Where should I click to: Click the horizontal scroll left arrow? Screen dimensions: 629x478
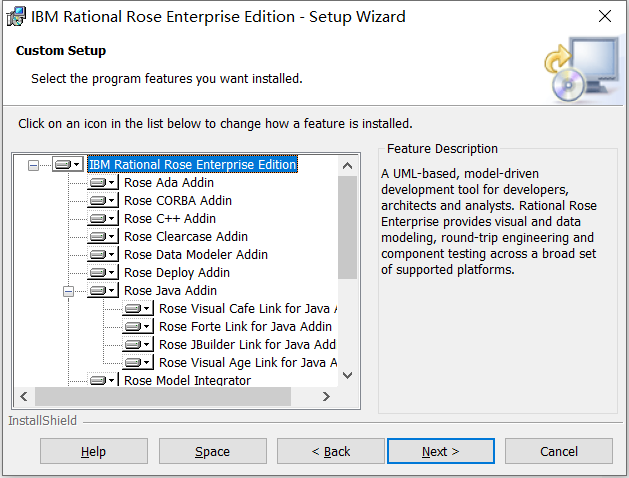click(x=24, y=397)
